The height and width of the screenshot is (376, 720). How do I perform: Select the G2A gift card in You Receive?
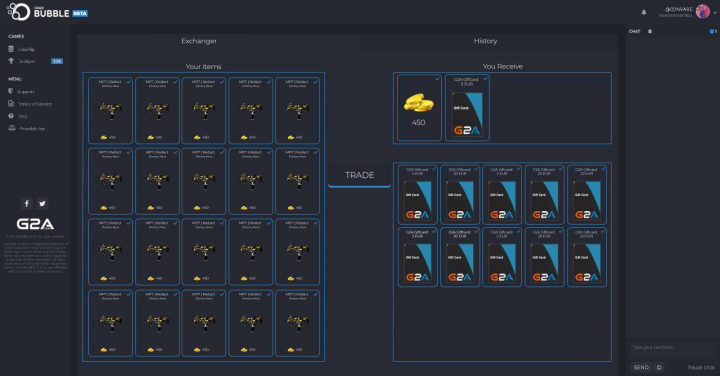467,108
